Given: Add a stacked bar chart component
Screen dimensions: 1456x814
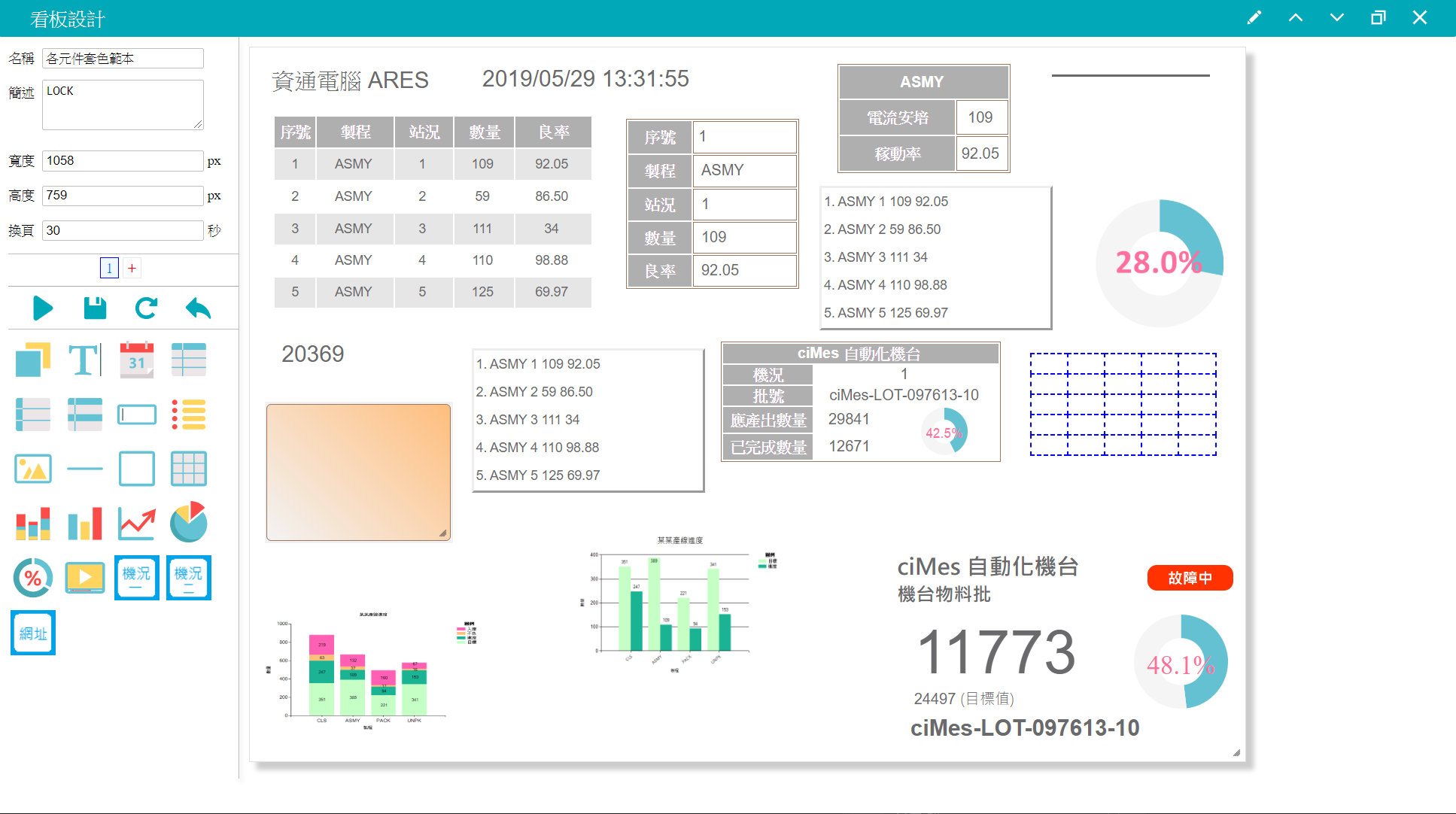Looking at the screenshot, I should 32,523.
